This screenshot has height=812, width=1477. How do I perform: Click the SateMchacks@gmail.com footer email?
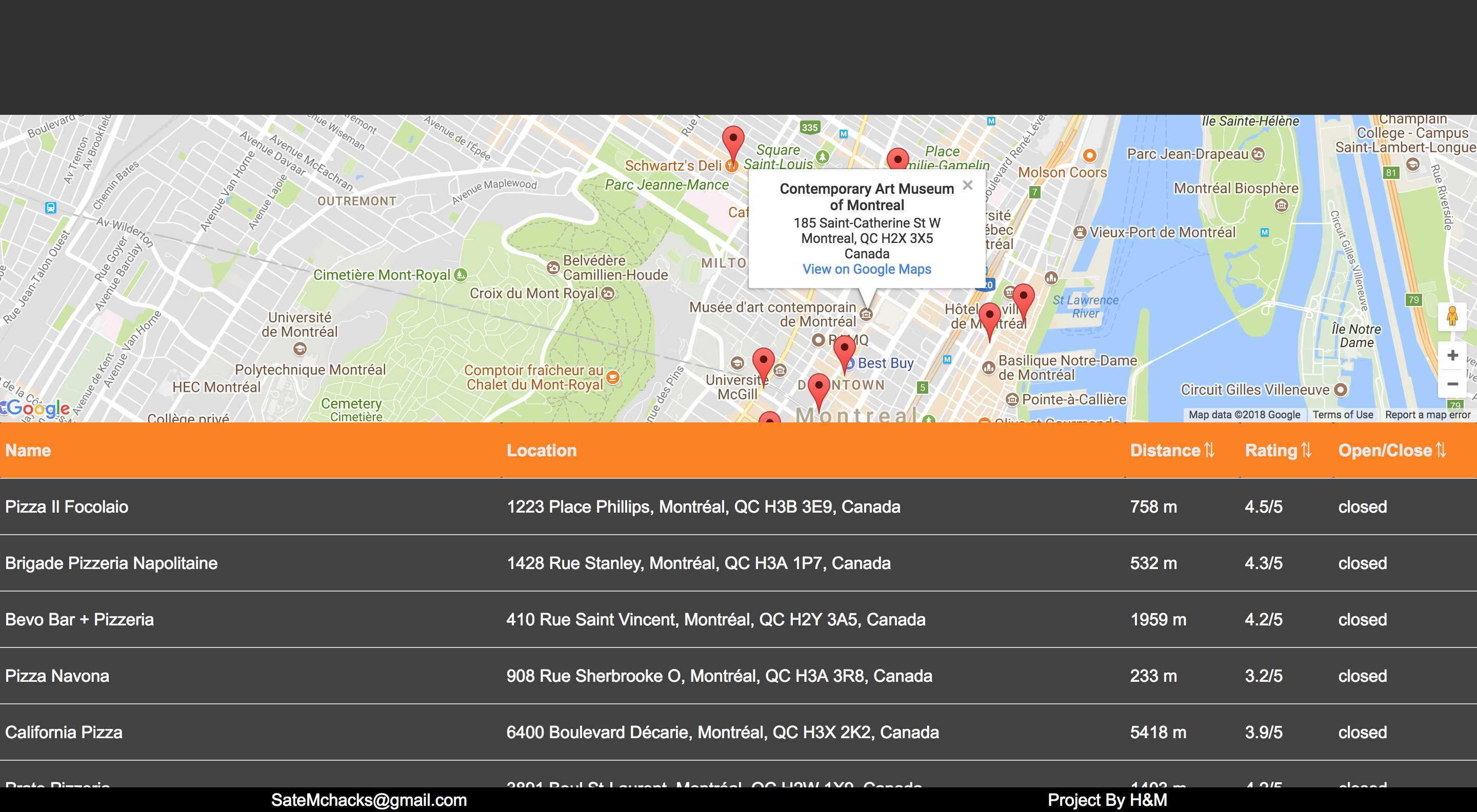click(x=369, y=800)
